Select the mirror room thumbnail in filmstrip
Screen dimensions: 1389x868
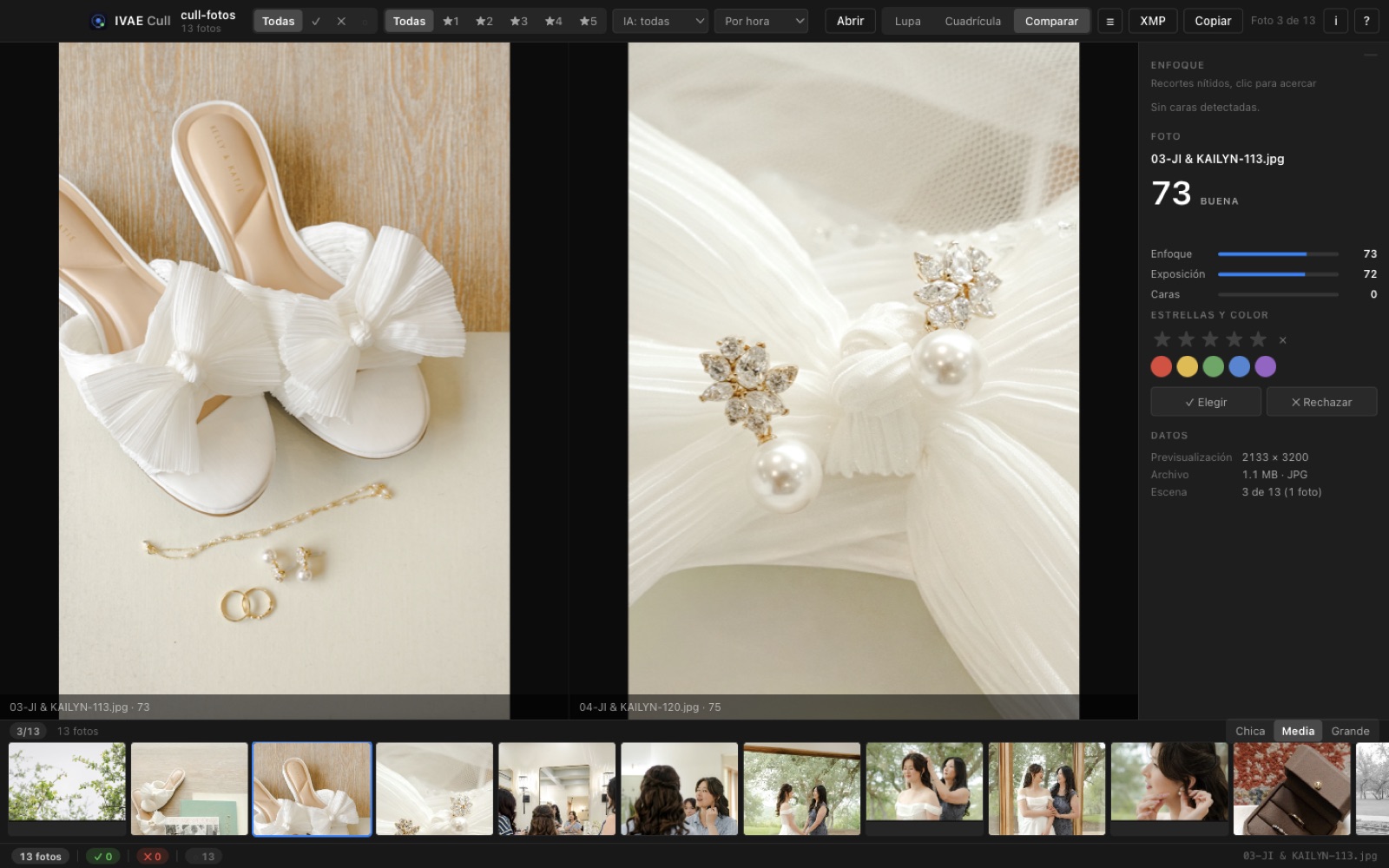pyautogui.click(x=556, y=789)
